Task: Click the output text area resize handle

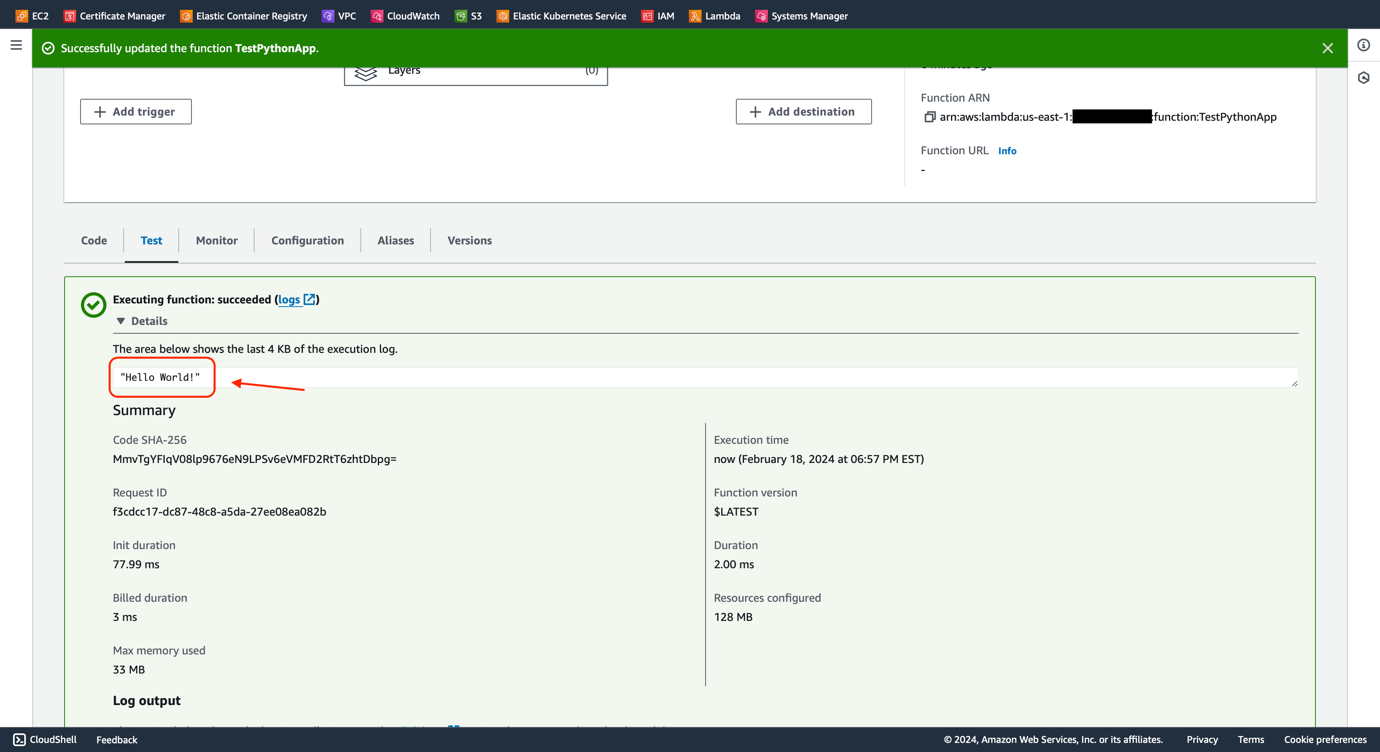Action: click(x=1294, y=383)
